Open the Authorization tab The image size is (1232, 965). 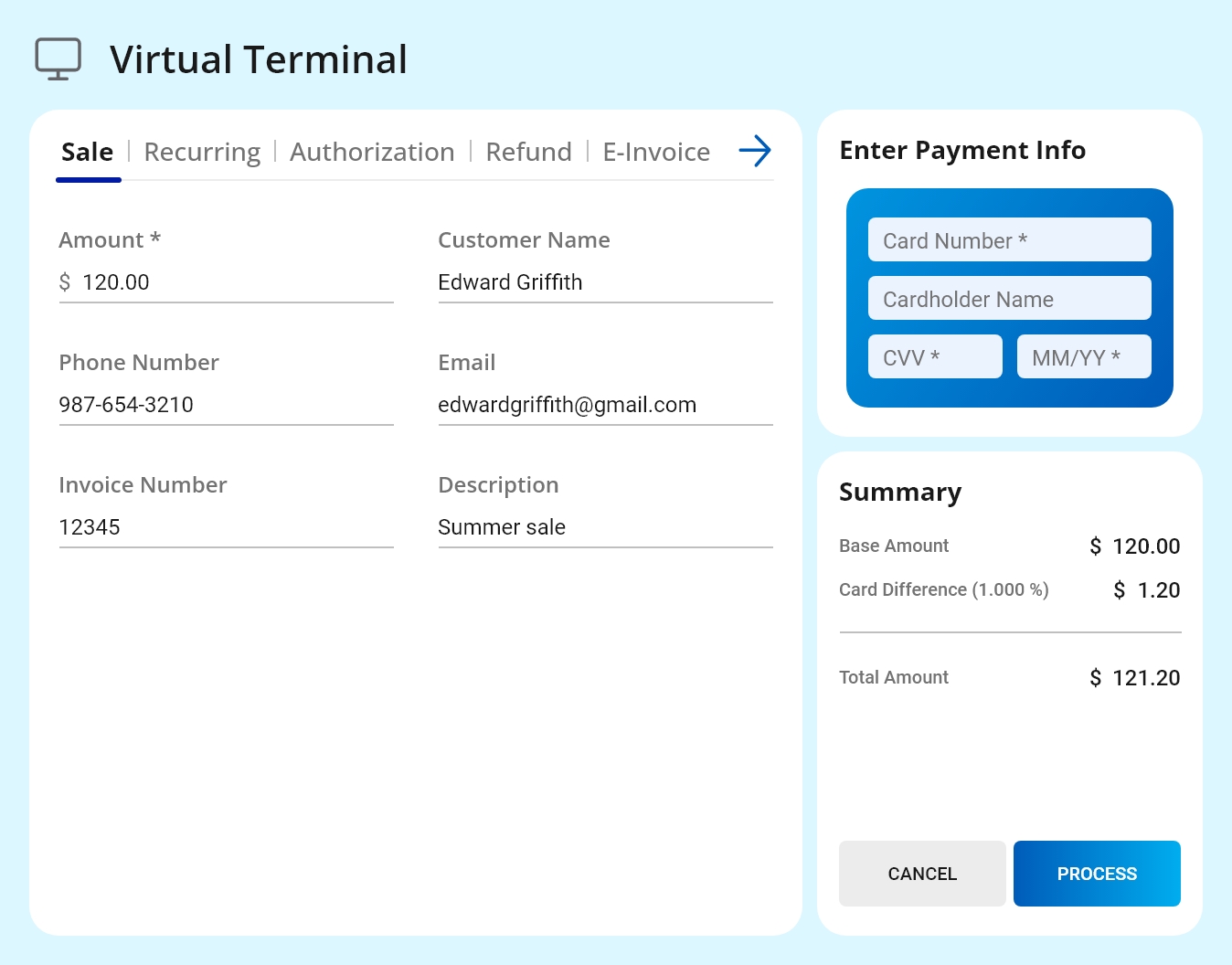372,152
